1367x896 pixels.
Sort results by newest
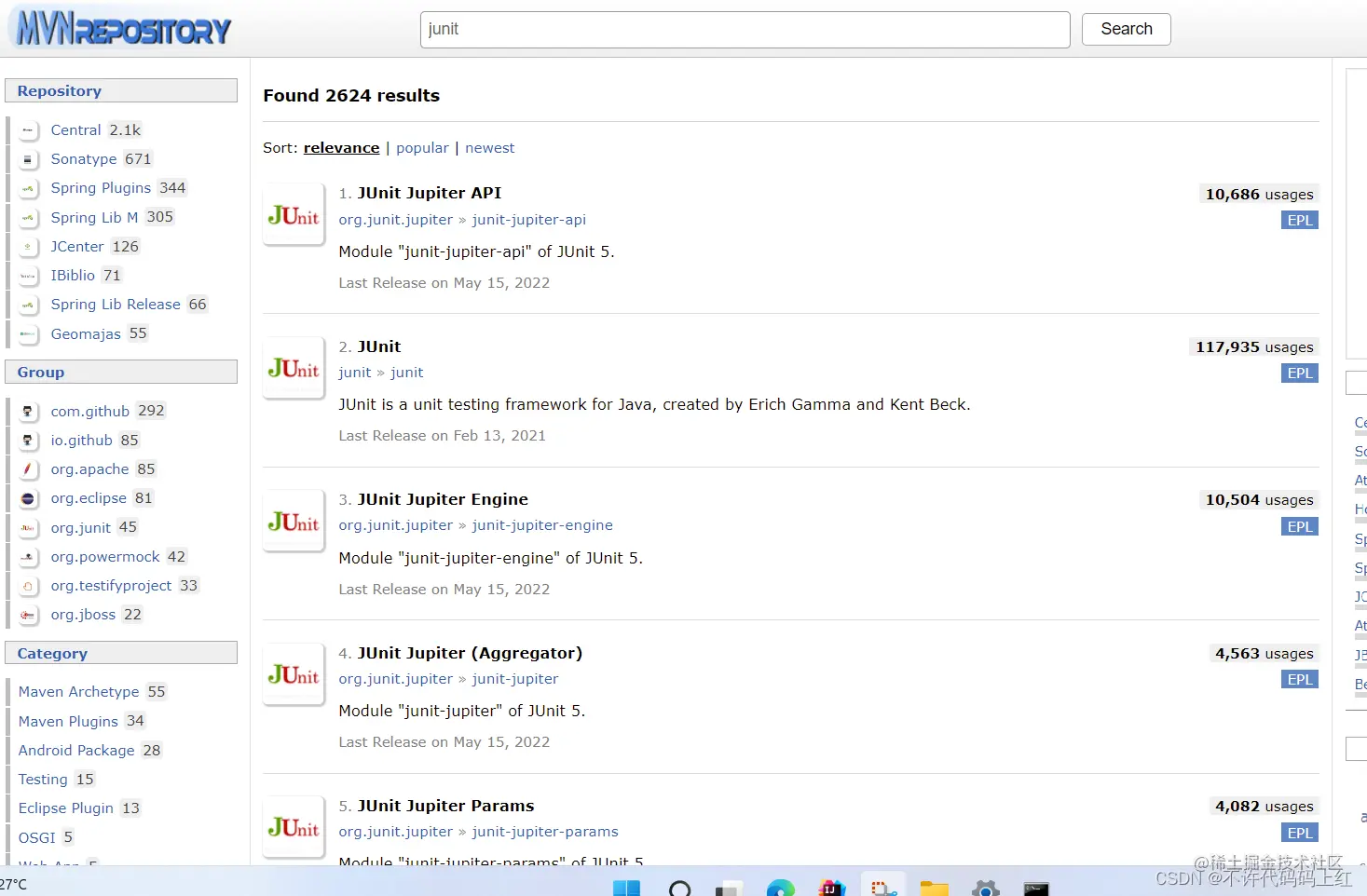tap(489, 148)
